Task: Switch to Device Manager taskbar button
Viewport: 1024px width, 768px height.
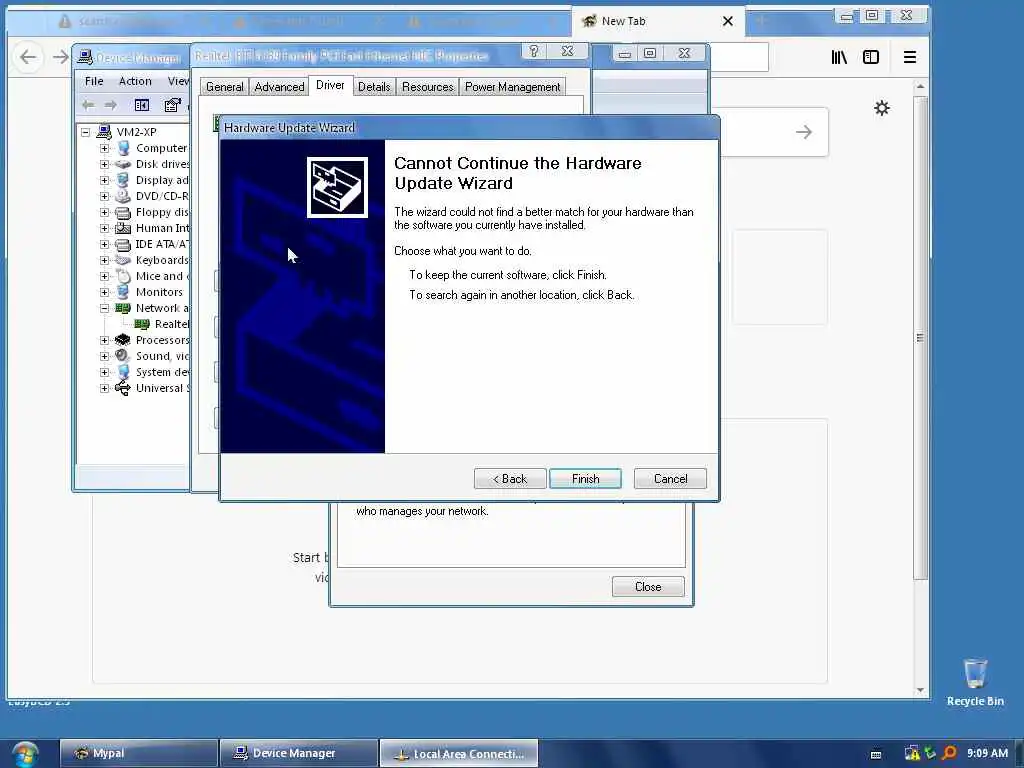Action: pyautogui.click(x=298, y=754)
